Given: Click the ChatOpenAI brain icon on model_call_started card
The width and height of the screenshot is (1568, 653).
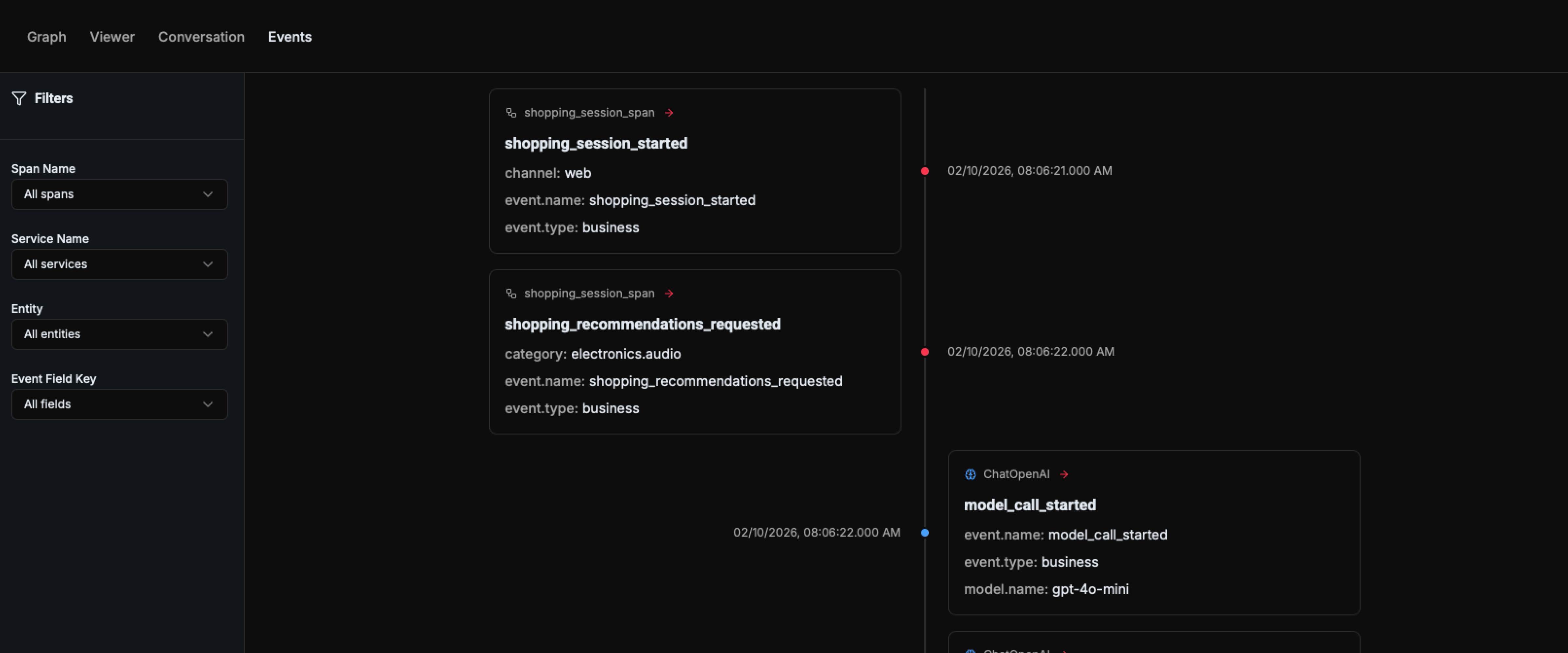Looking at the screenshot, I should point(970,474).
